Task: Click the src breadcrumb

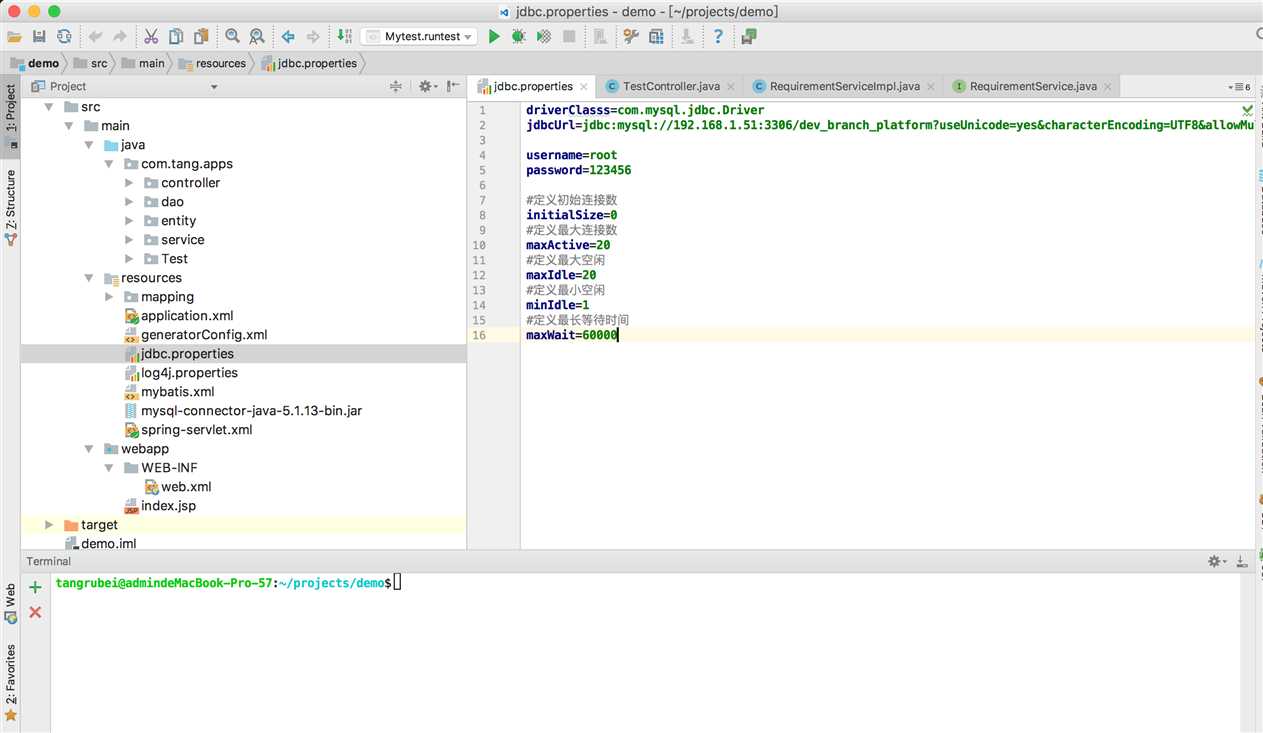Action: pyautogui.click(x=90, y=63)
